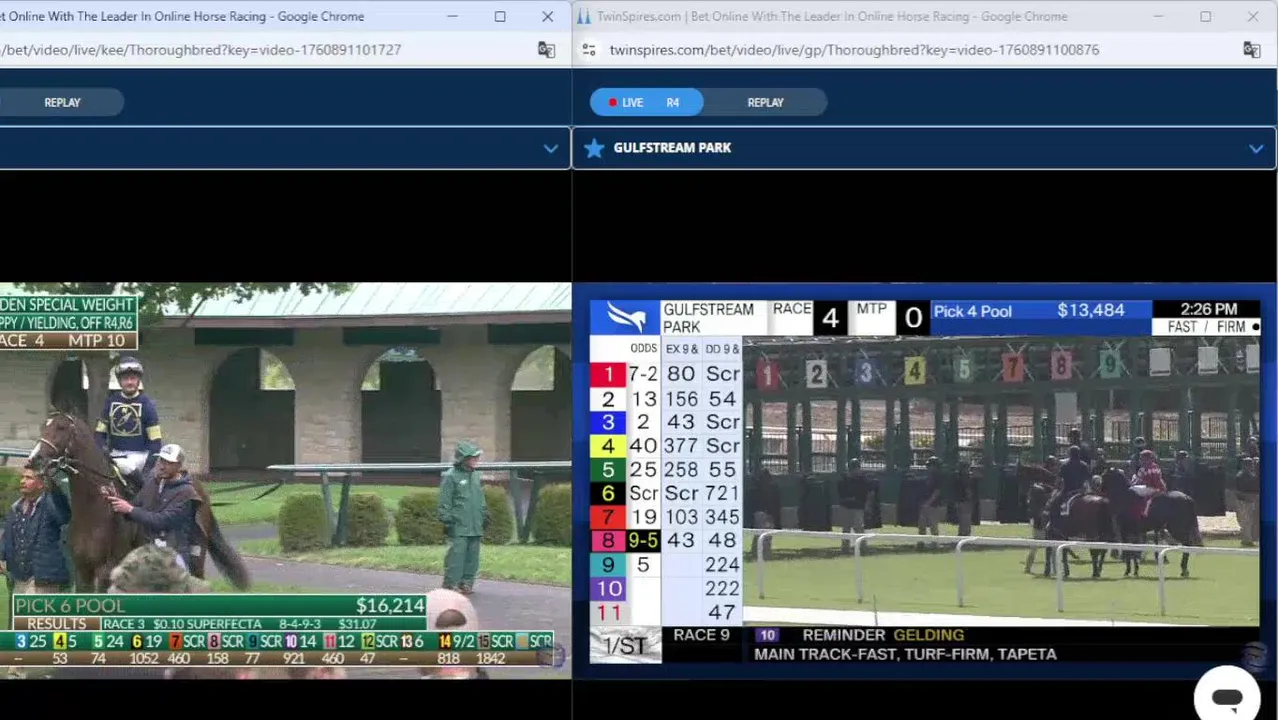Image resolution: width=1278 pixels, height=720 pixels.
Task: Expand track chevron in Gulfstream Park bar
Action: tap(1256, 148)
